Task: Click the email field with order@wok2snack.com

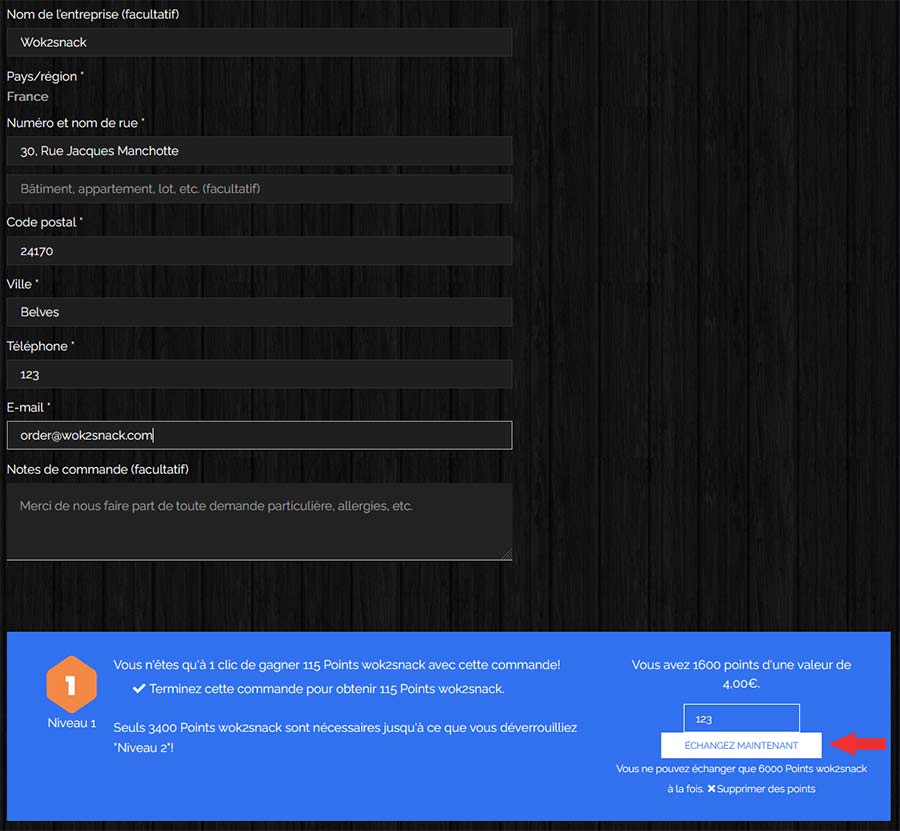Action: tap(259, 435)
